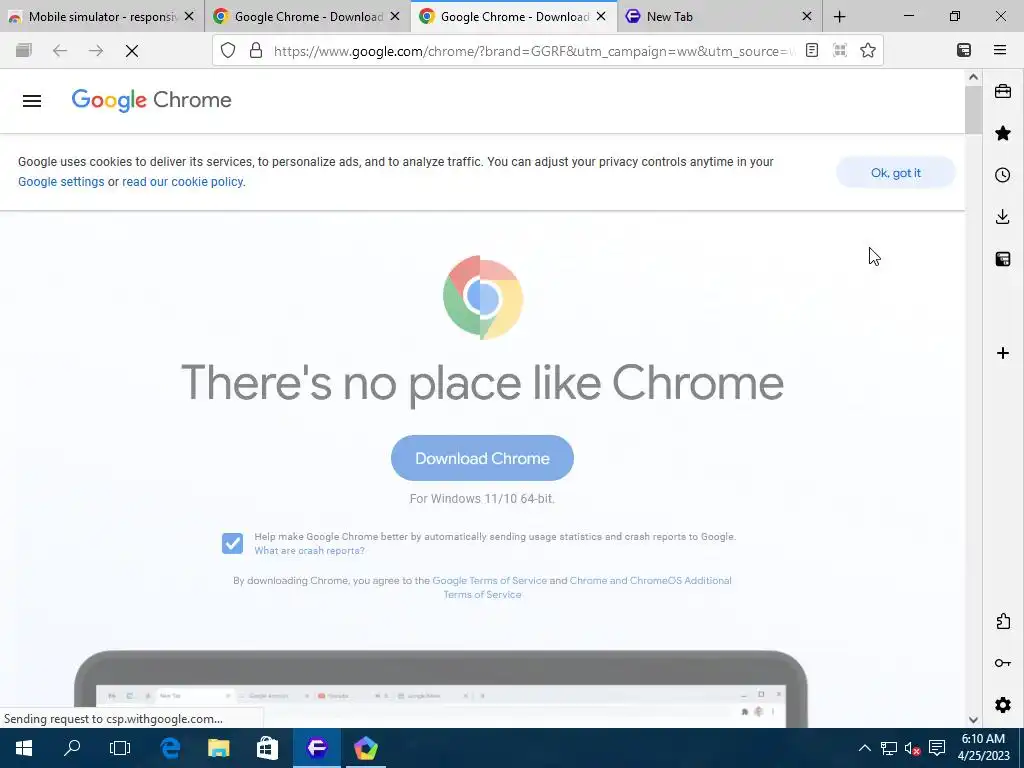Click the colorful pentagon app in taskbar
1024x768 pixels.
tap(366, 748)
